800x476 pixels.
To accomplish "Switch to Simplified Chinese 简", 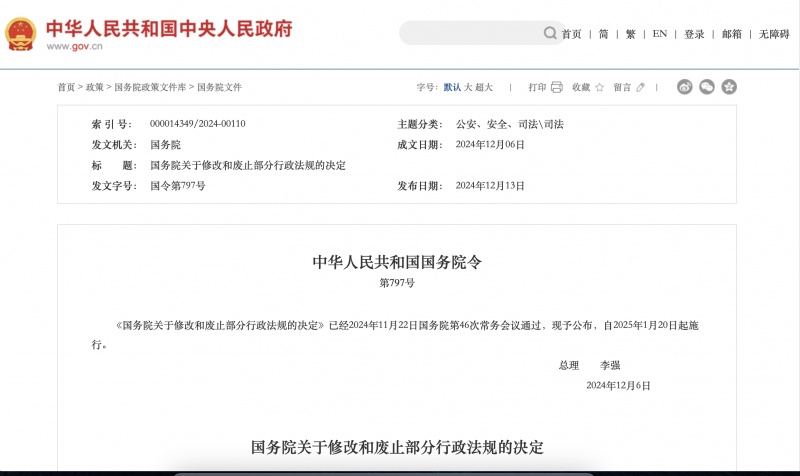I will (x=603, y=34).
